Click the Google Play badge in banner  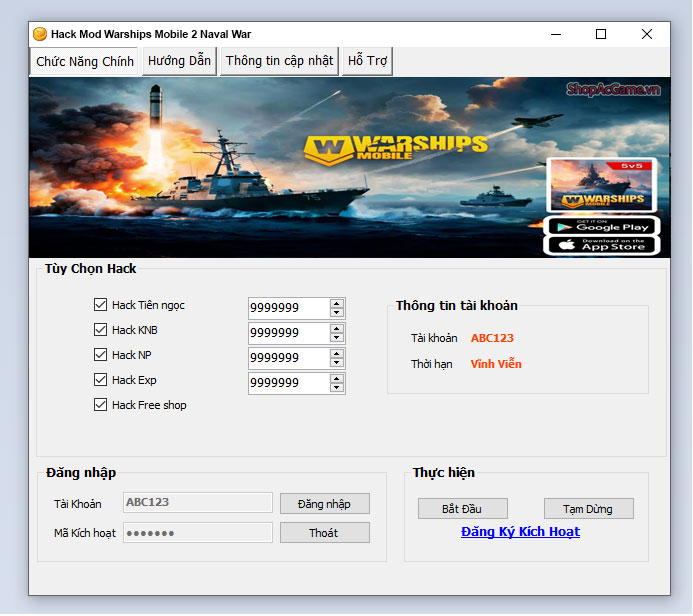pyautogui.click(x=602, y=226)
